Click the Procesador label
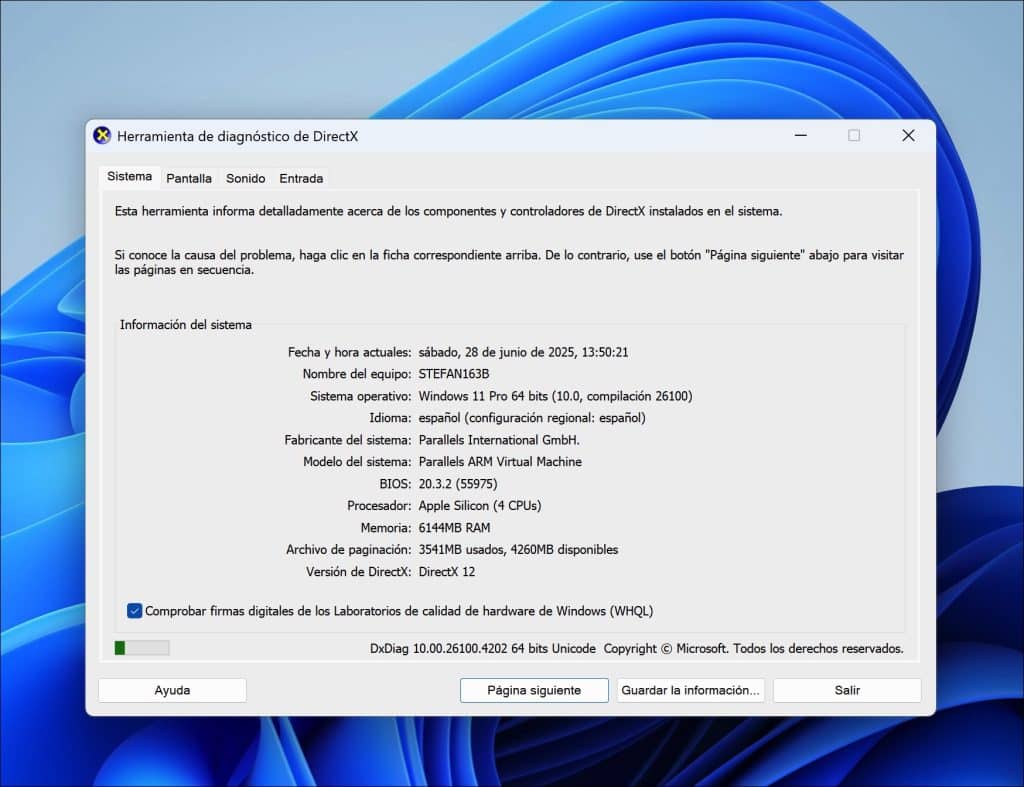Screen dimensions: 1024x787 click(379, 506)
